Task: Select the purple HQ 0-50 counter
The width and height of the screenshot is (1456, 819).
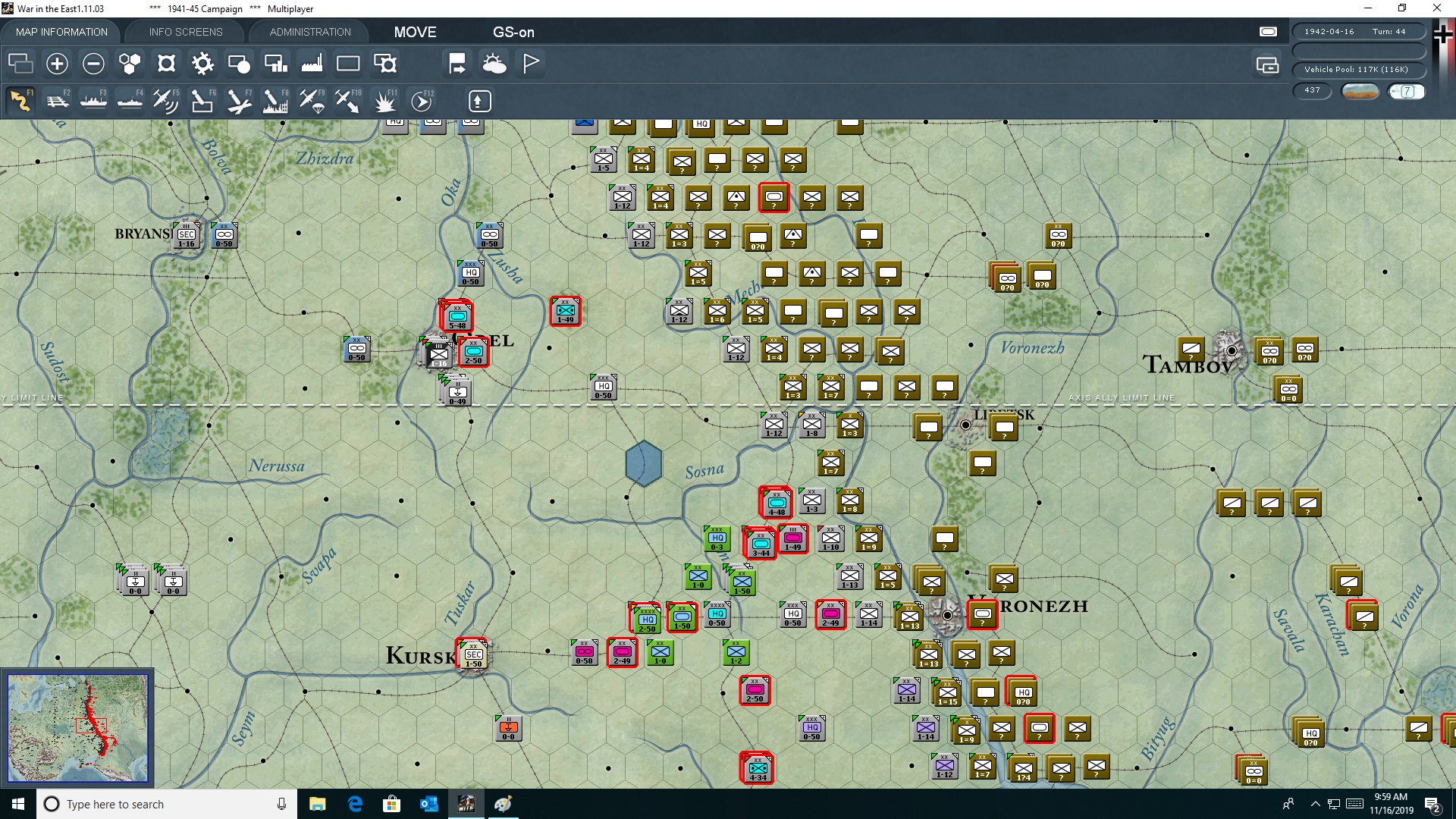Action: pos(811,728)
